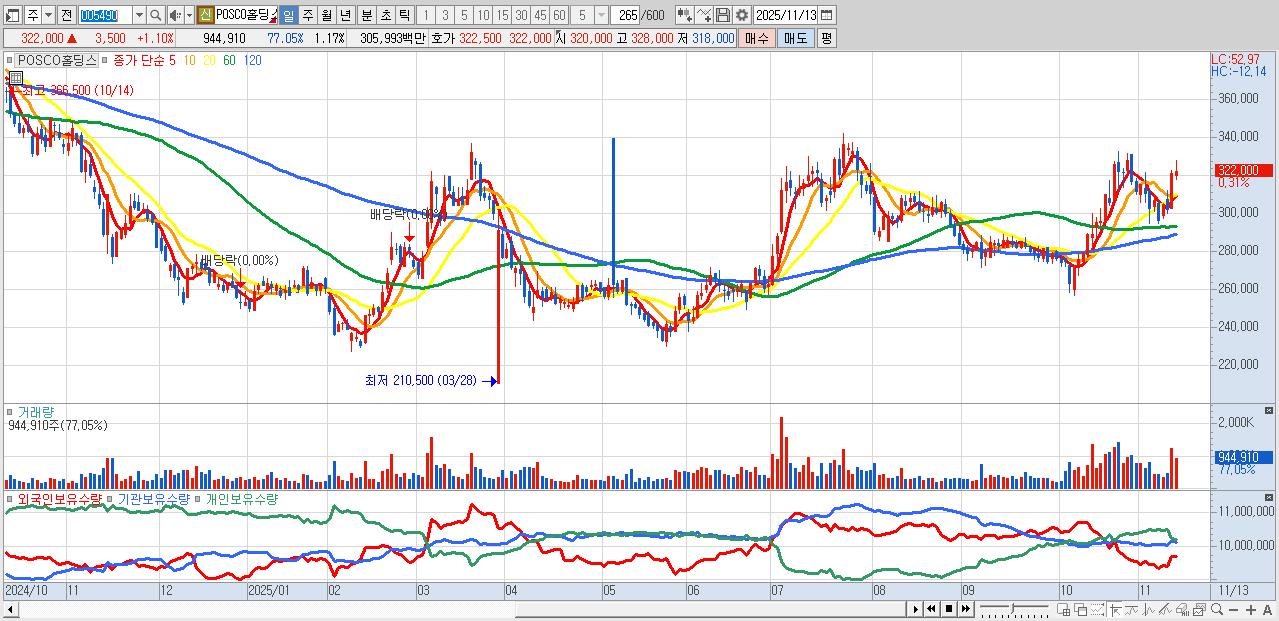Click the 매수 buy button
This screenshot has width=1279, height=621.
(x=757, y=38)
